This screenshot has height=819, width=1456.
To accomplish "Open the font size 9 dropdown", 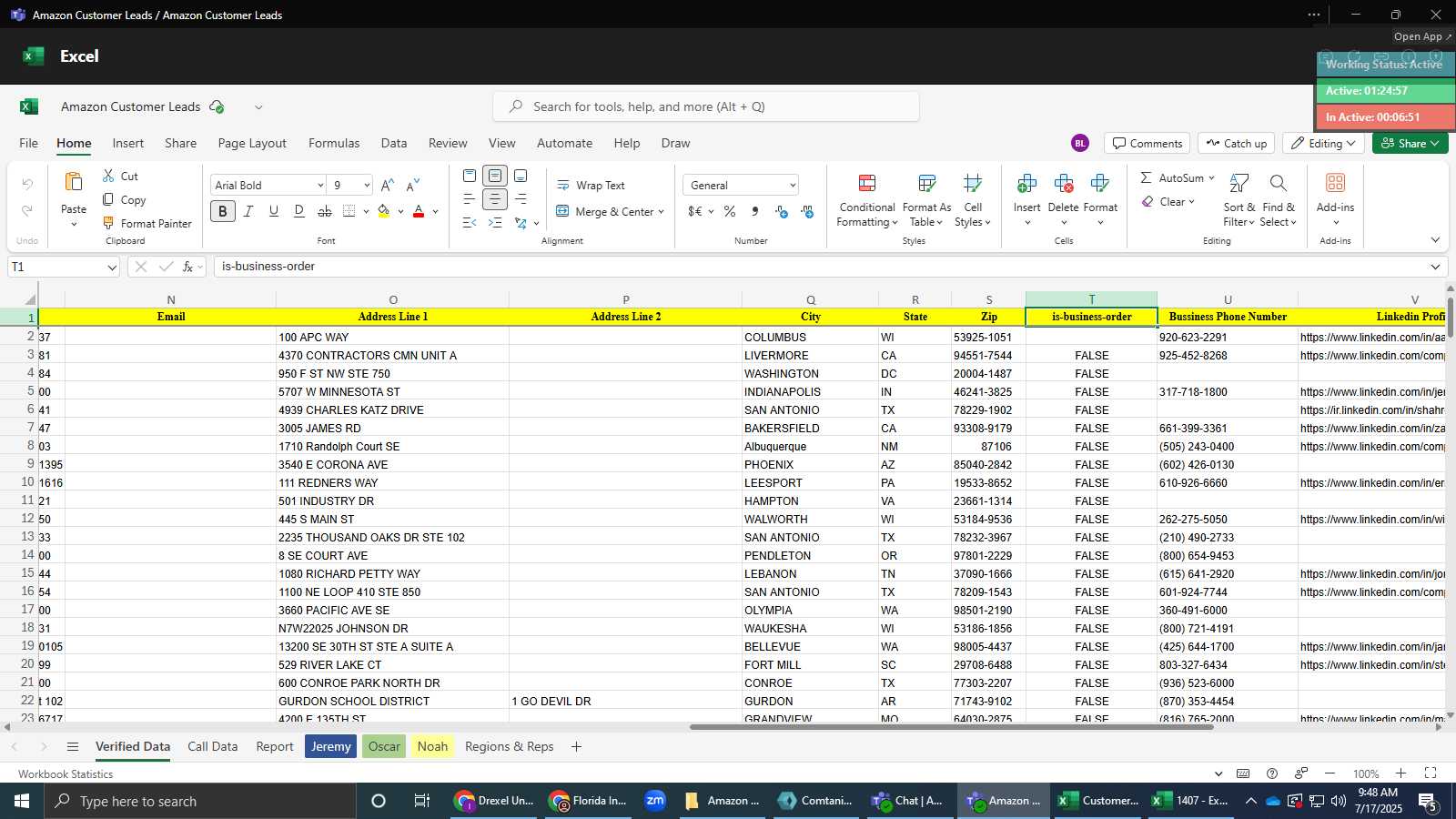I will pos(367,186).
